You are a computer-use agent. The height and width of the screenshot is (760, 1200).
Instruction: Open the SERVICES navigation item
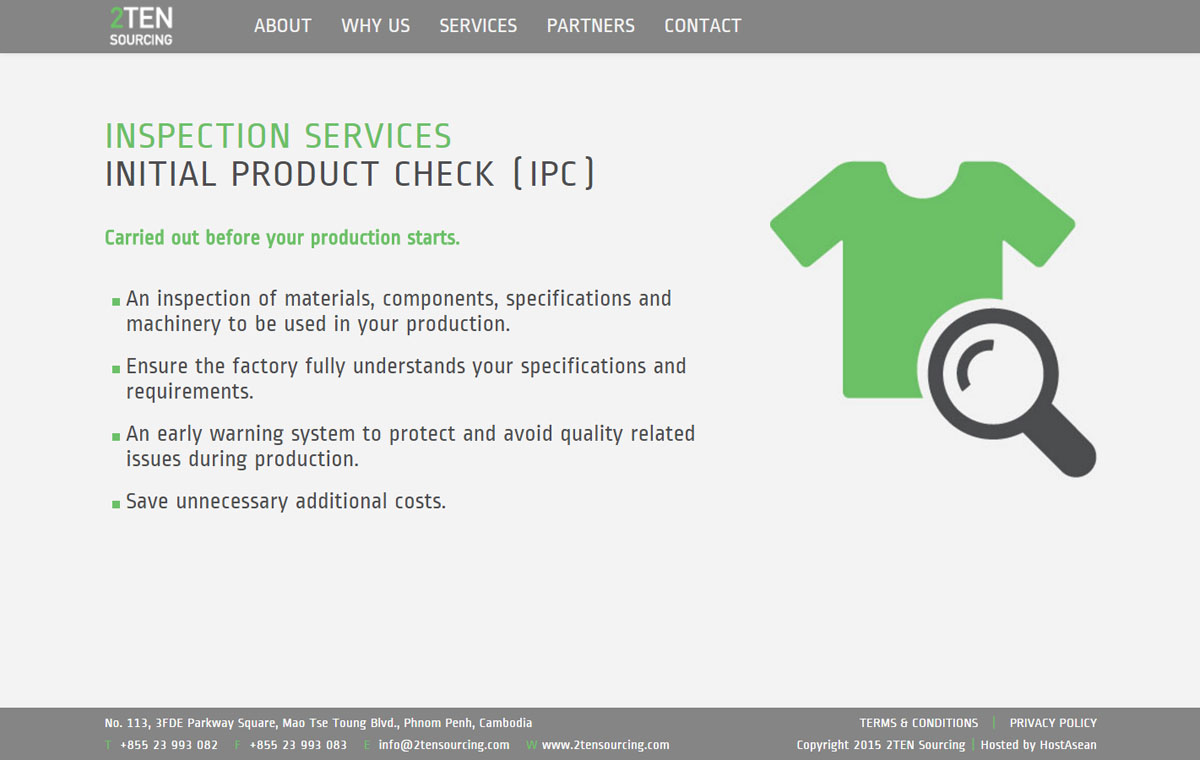(478, 26)
